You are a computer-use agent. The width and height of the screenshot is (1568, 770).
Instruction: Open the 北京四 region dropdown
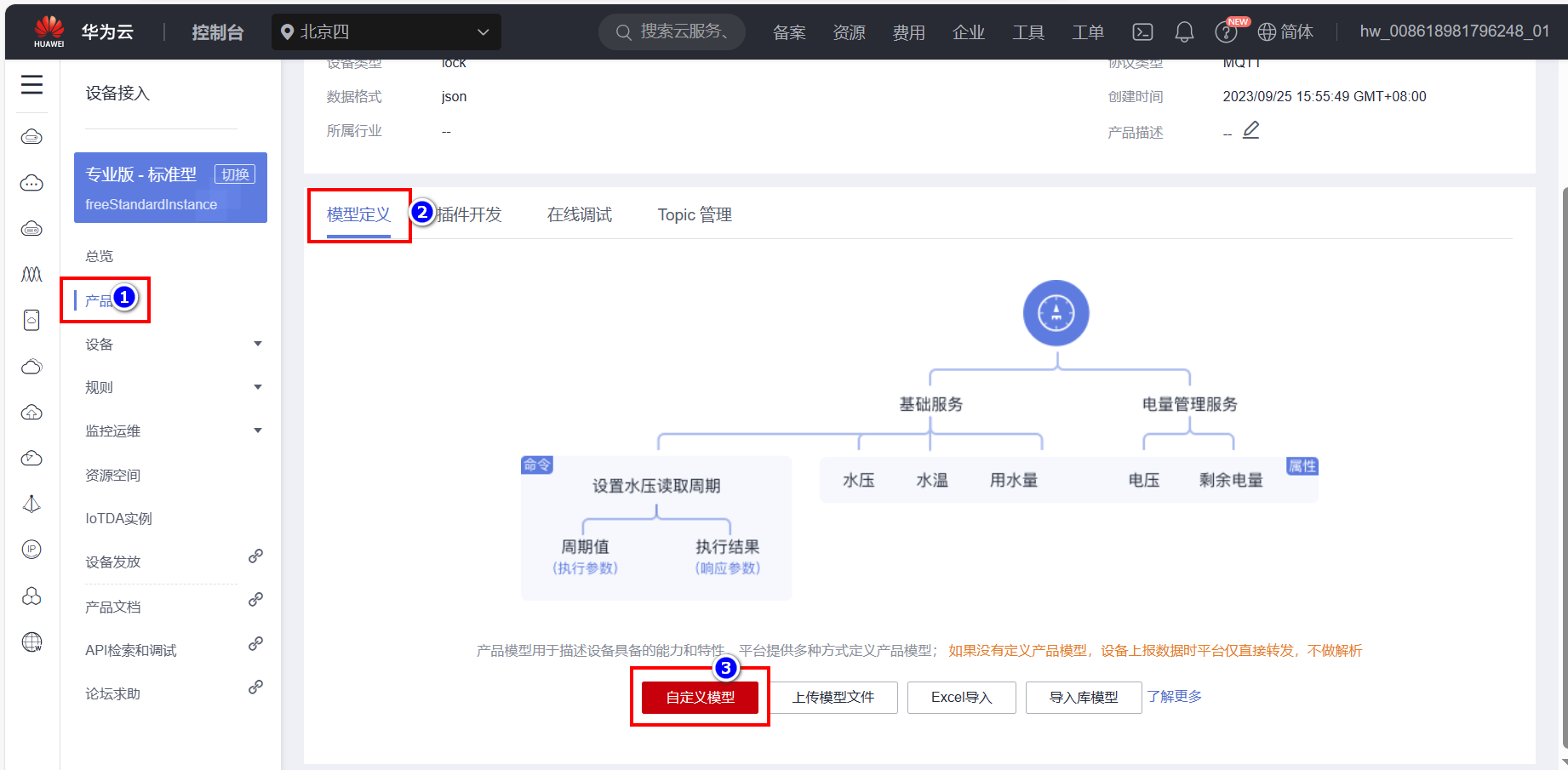386,31
